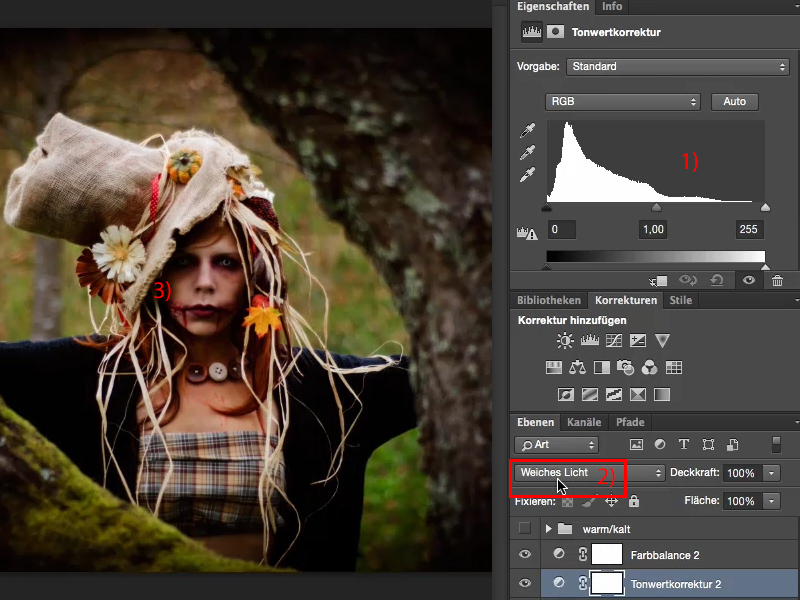Add a Curves adjustment
This screenshot has height=600, width=800.
click(614, 340)
